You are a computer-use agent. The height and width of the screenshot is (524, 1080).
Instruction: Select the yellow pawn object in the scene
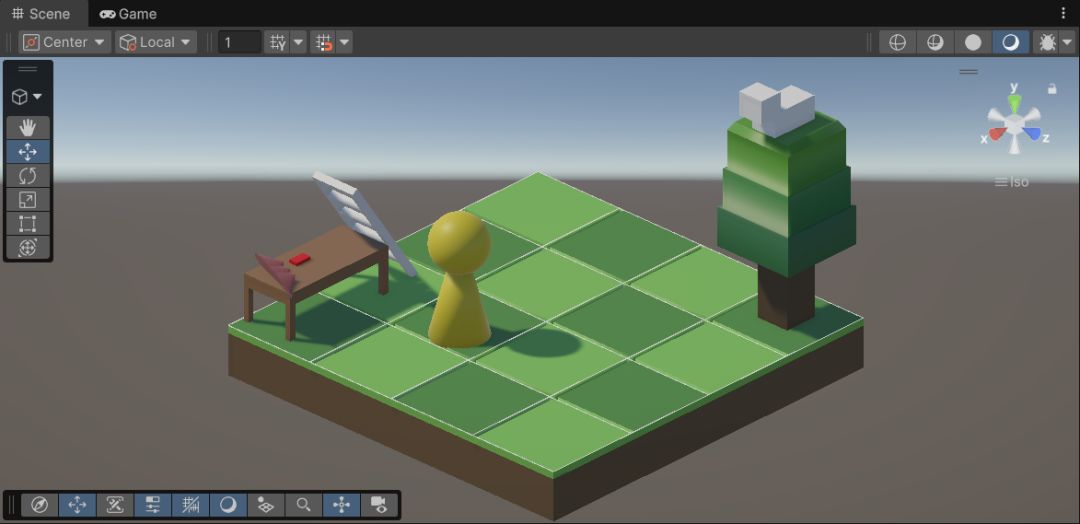click(459, 279)
